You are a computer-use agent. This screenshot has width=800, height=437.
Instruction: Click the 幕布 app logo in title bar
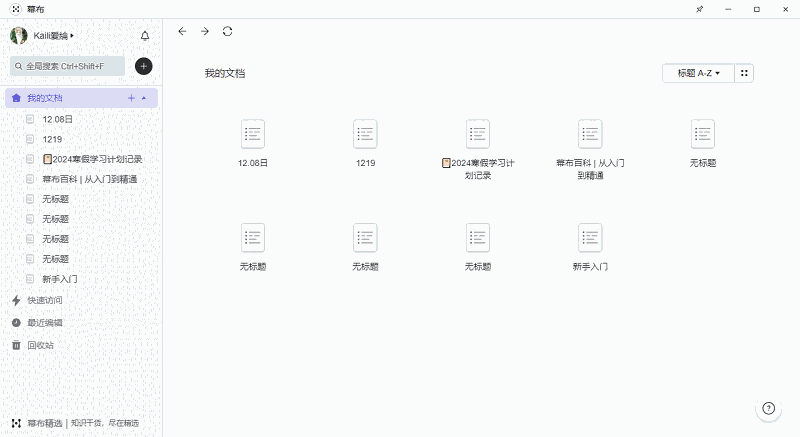click(16, 9)
